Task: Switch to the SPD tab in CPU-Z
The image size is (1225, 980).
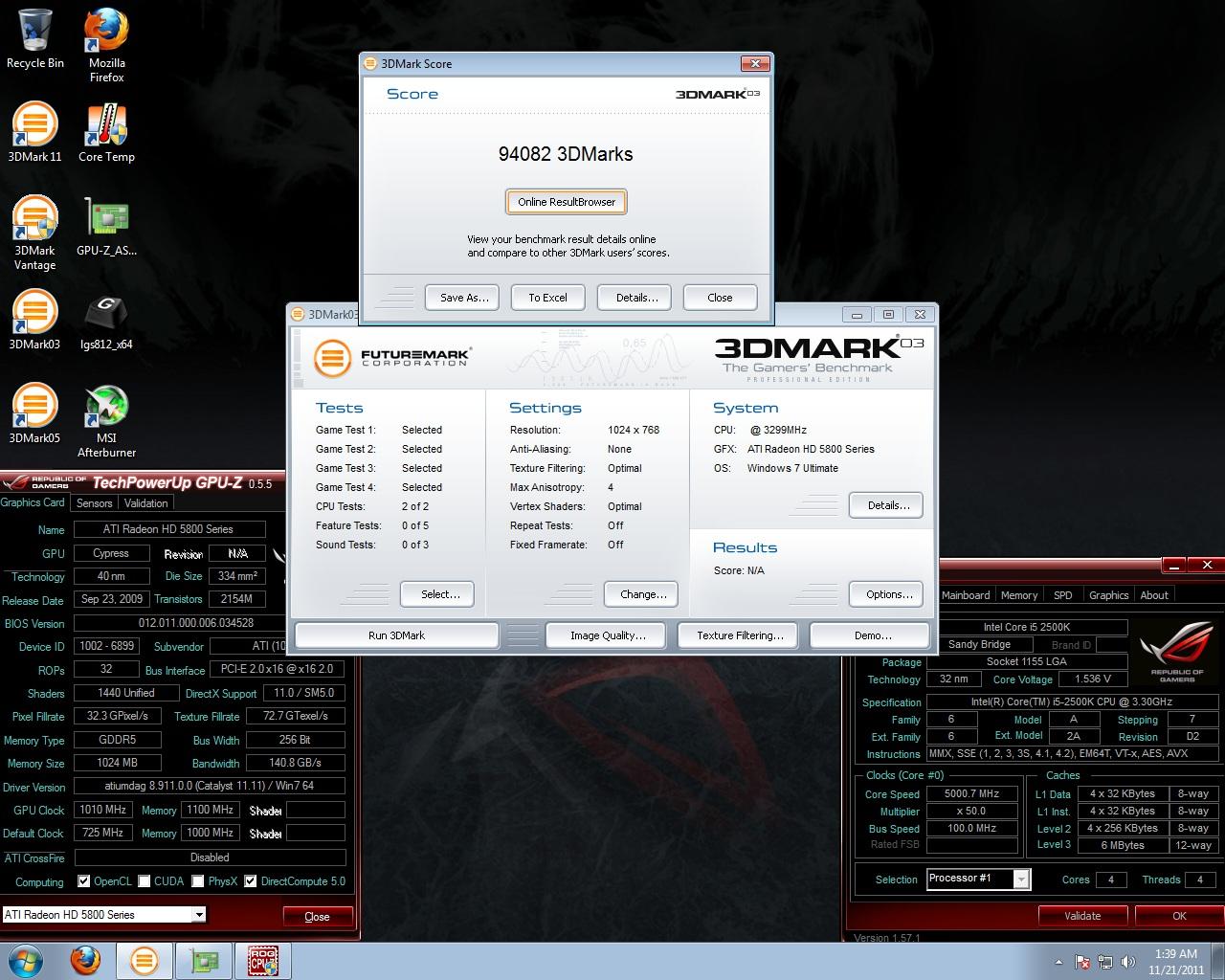Action: [1063, 595]
